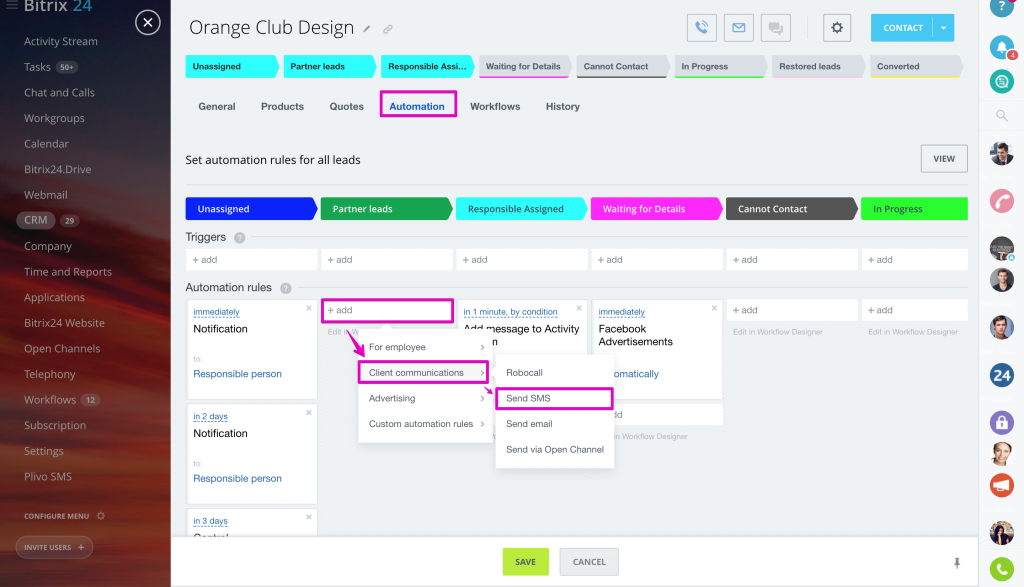Go to Activity Stream in the left sidebar

(x=61, y=41)
